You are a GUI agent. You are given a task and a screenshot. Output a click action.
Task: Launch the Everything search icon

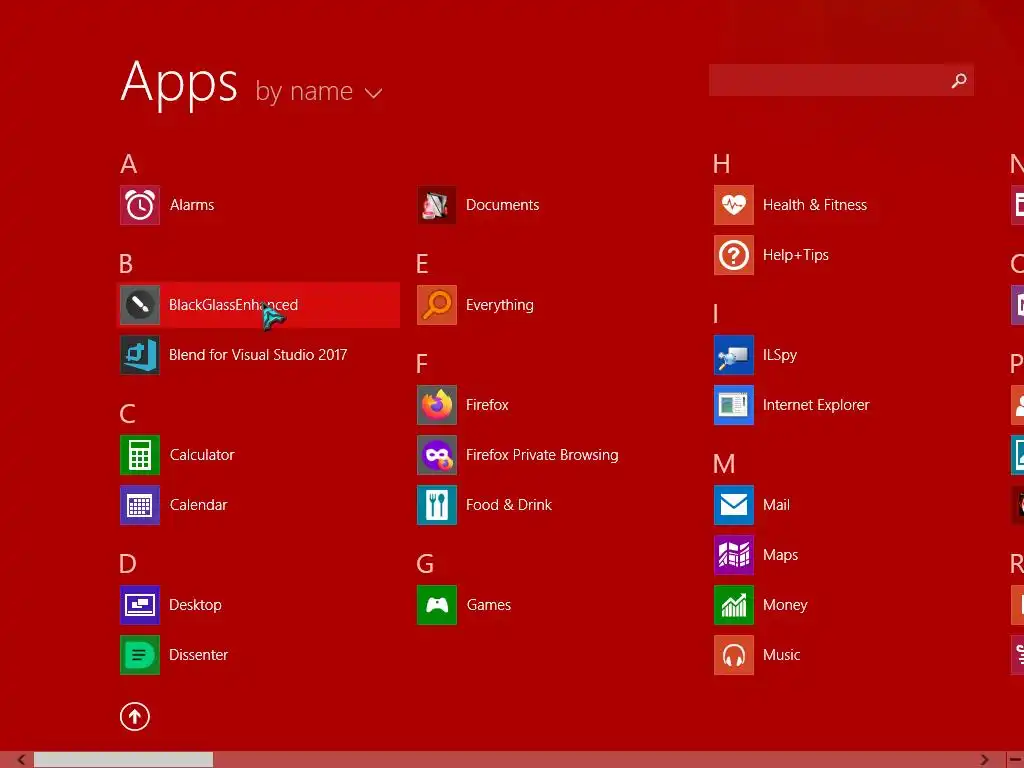pyautogui.click(x=437, y=305)
